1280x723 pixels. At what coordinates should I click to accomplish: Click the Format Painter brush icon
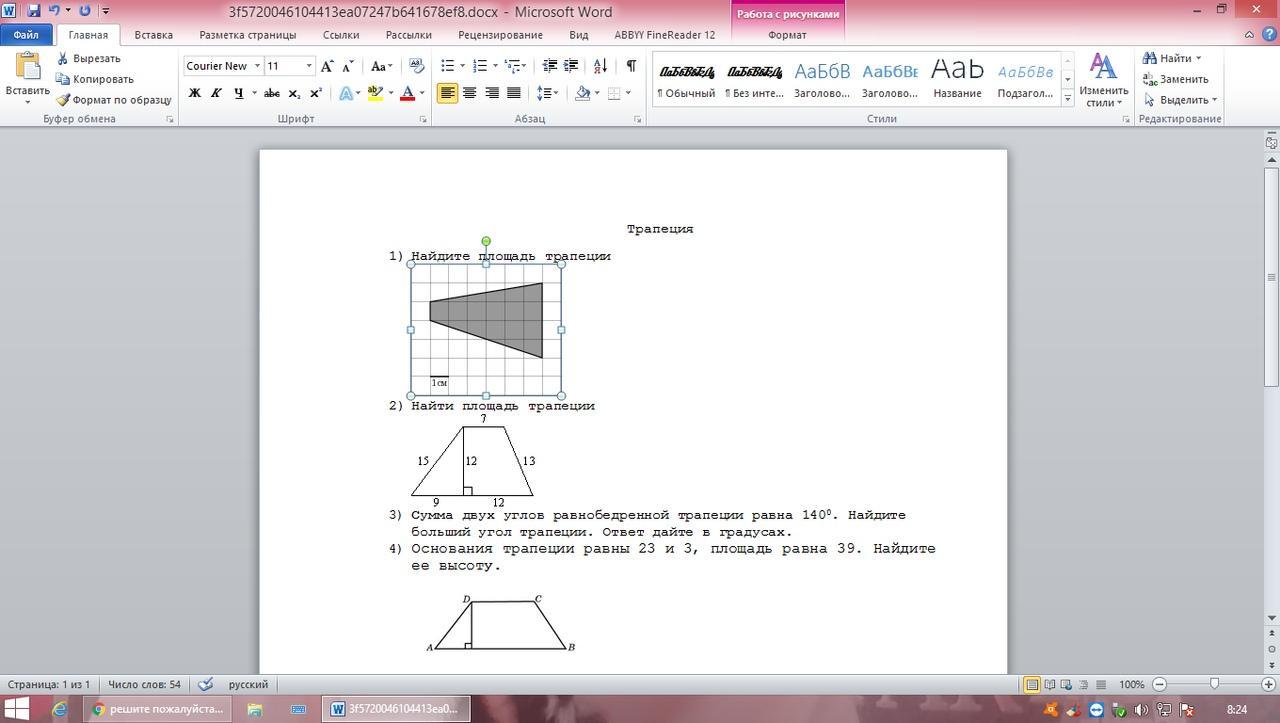[63, 100]
